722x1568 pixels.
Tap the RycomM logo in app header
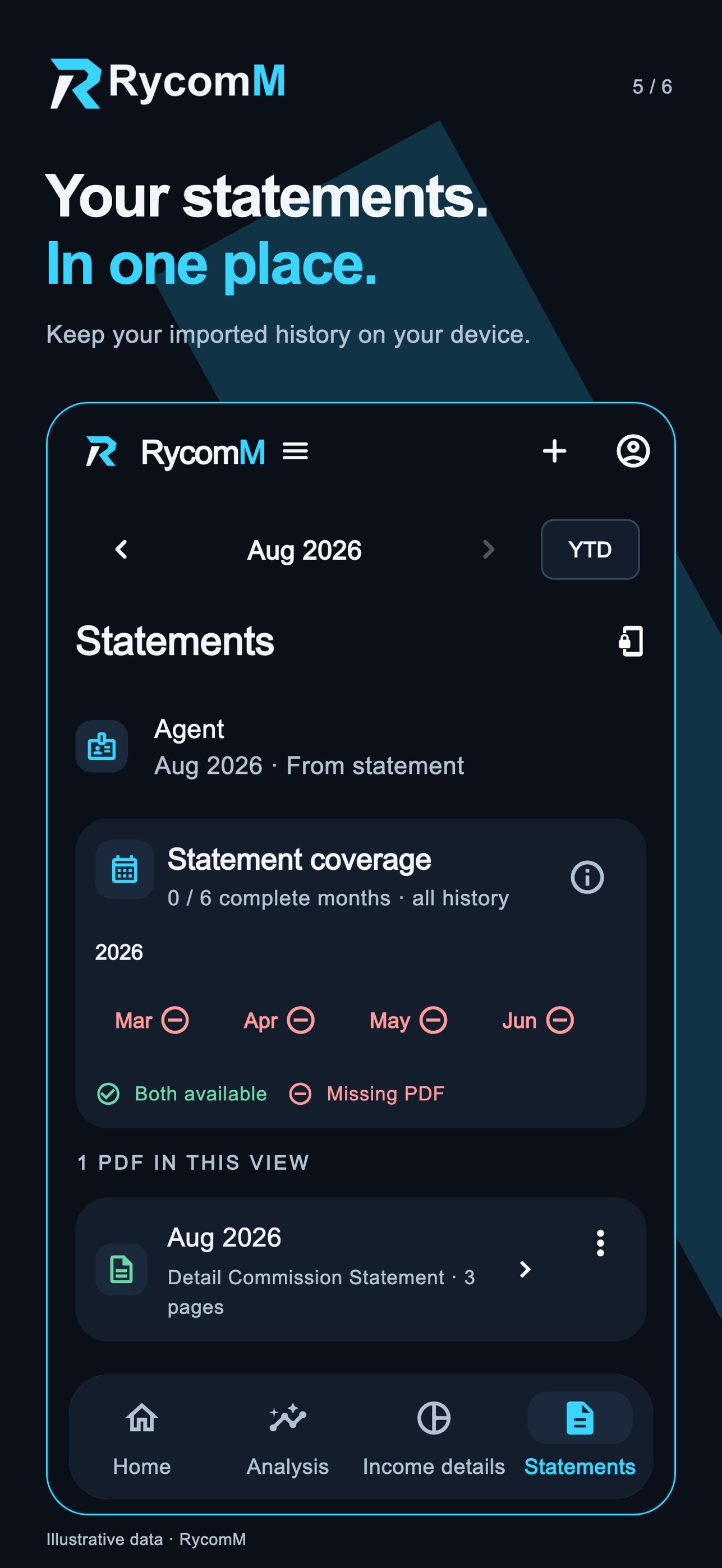[x=176, y=452]
